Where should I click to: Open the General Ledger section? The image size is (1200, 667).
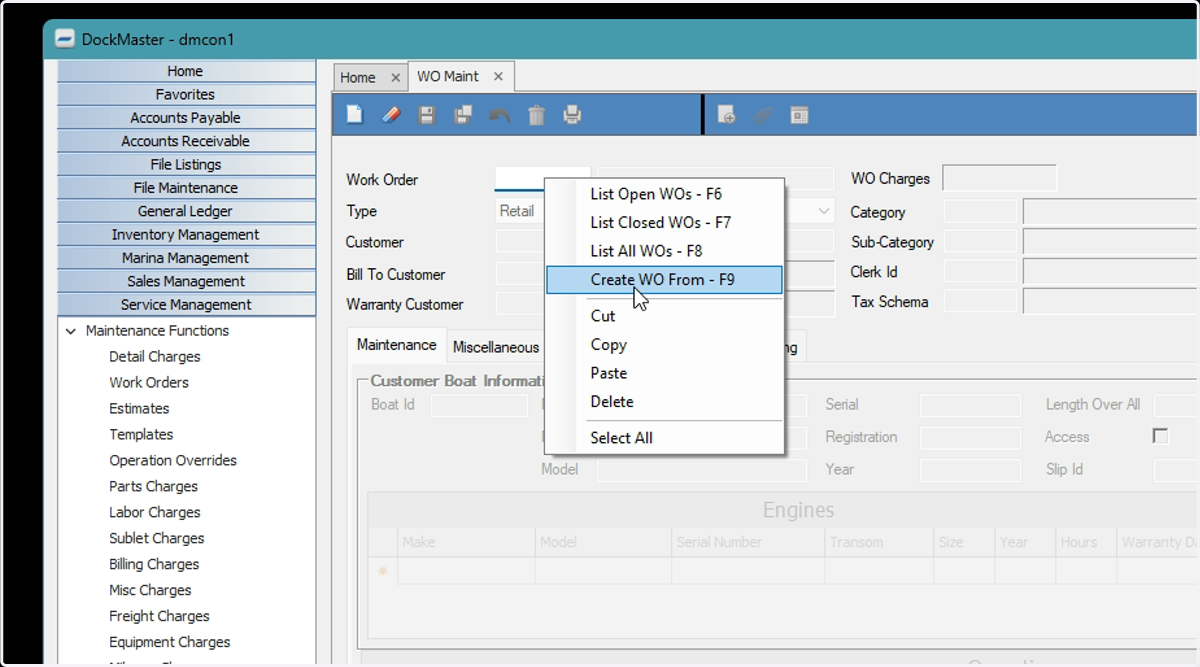[x=185, y=211]
